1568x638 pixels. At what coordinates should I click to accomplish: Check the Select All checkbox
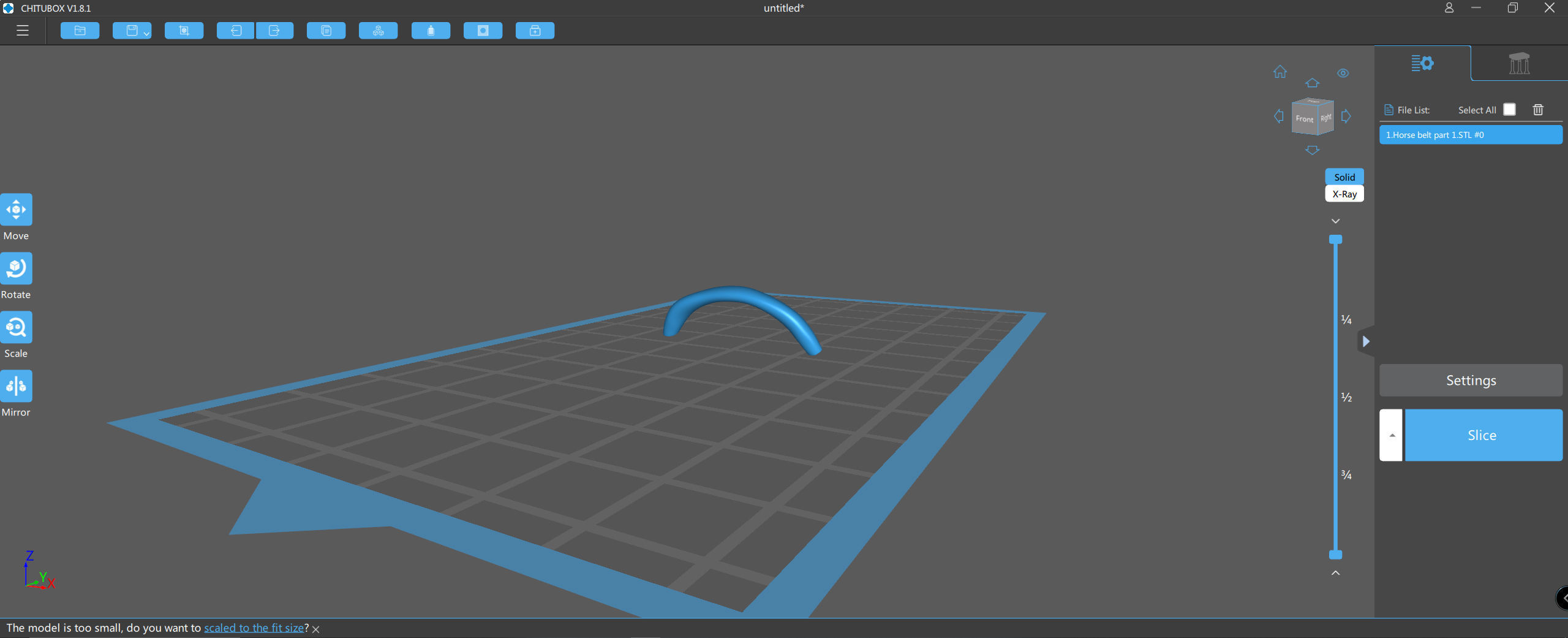click(x=1510, y=110)
